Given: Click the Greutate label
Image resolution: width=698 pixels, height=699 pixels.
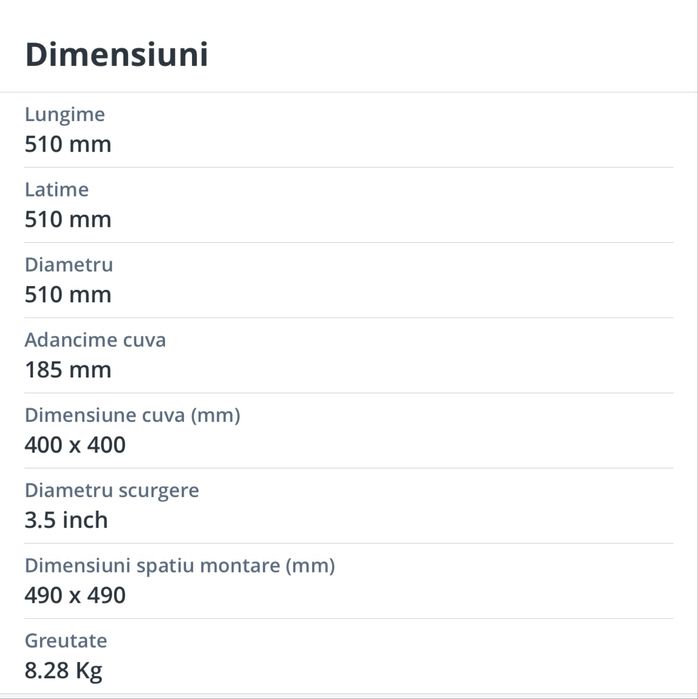Looking at the screenshot, I should point(65,641).
